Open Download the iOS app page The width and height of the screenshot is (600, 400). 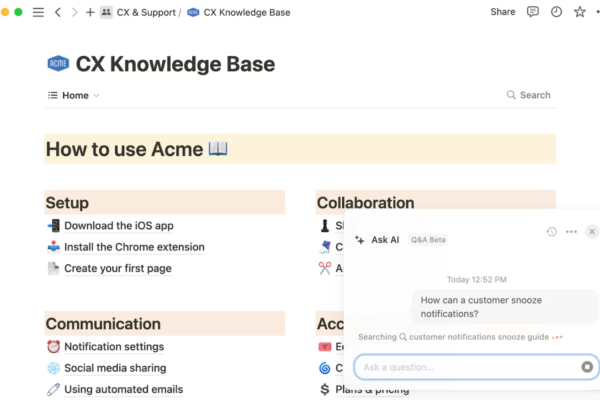coord(118,225)
